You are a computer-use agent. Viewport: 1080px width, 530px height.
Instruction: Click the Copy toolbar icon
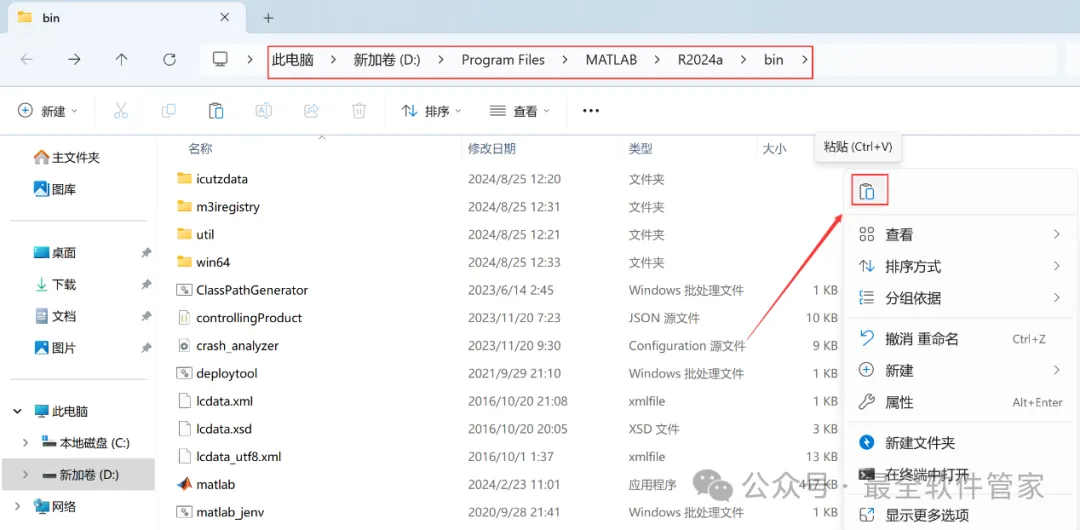pyautogui.click(x=168, y=111)
